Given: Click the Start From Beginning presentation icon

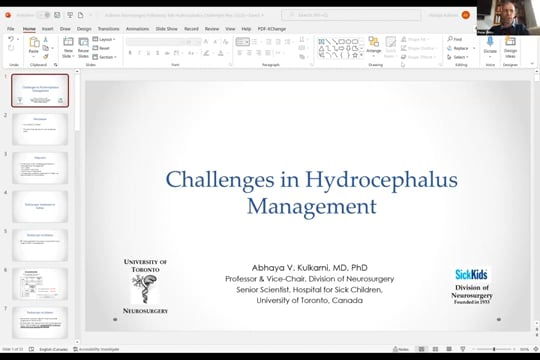Looking at the screenshot, I should click(x=70, y=15).
